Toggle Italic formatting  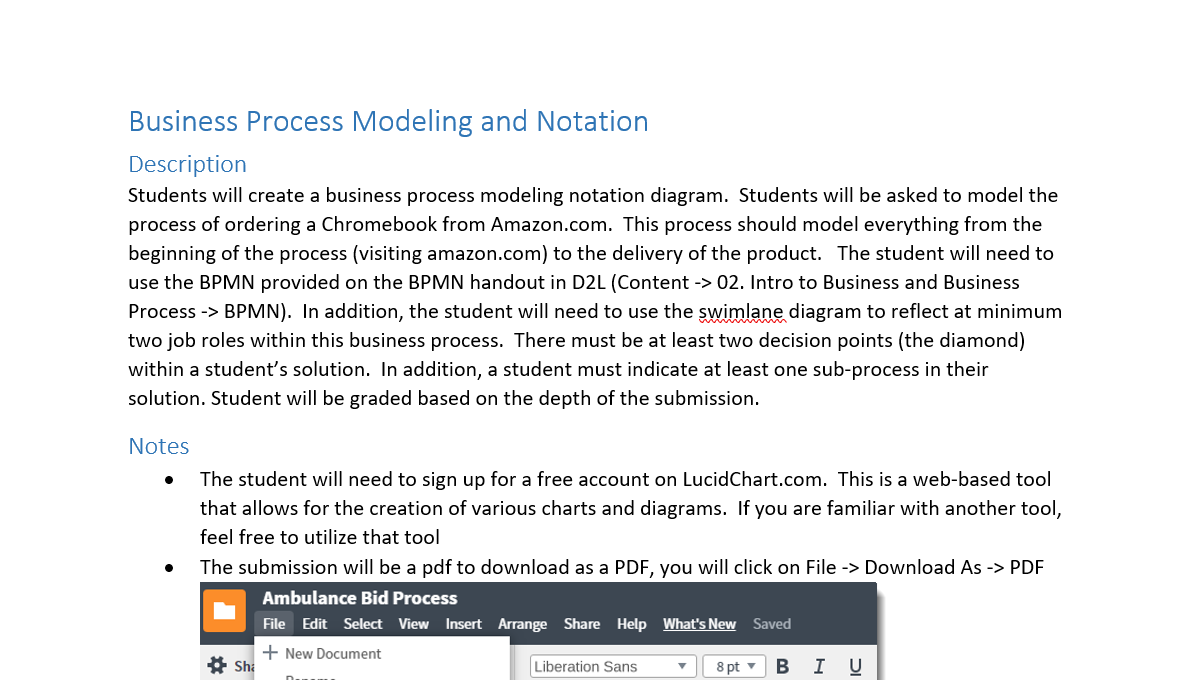[819, 665]
